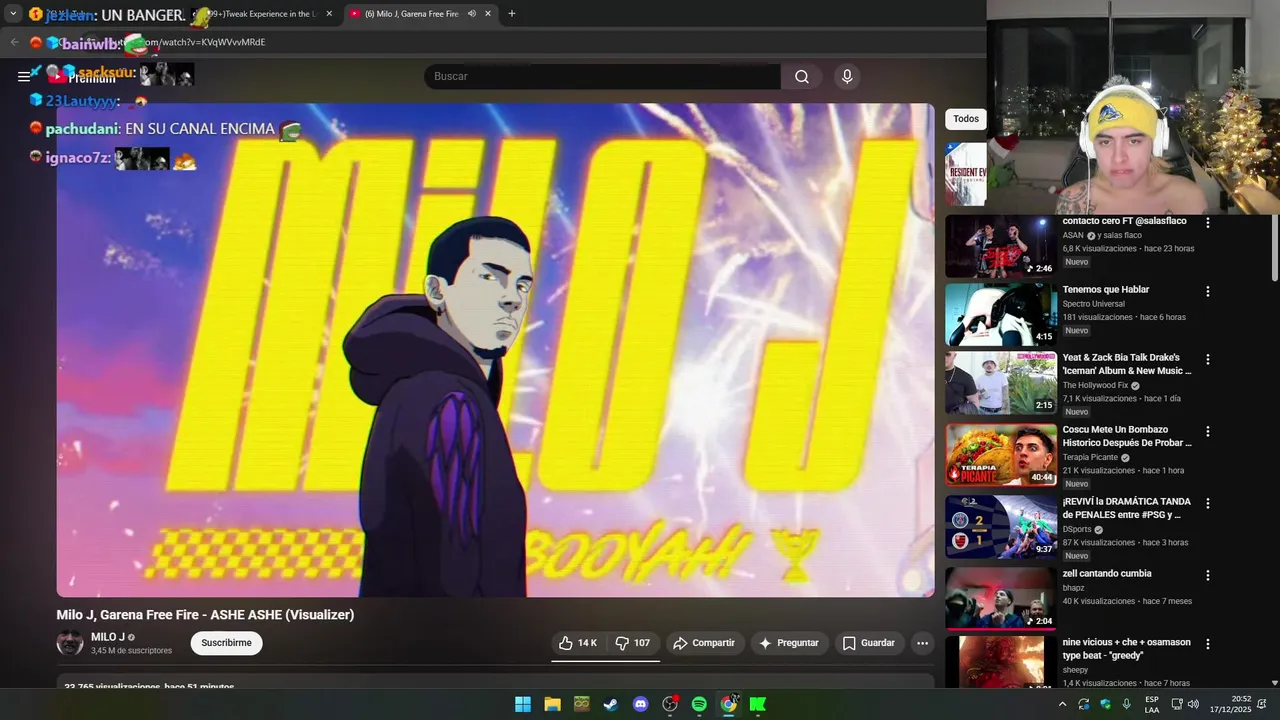Viewport: 1280px width, 720px height.
Task: Go back with the browser back arrow
Action: (14, 42)
